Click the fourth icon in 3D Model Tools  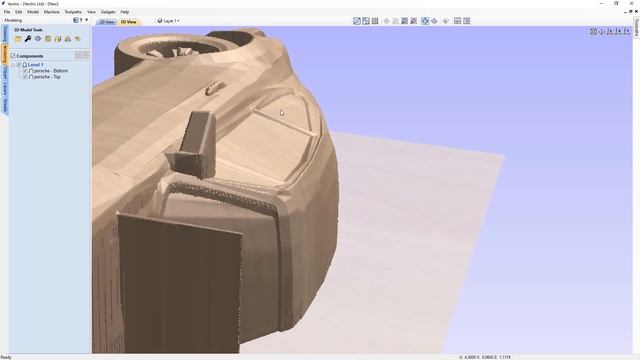[x=48, y=39]
